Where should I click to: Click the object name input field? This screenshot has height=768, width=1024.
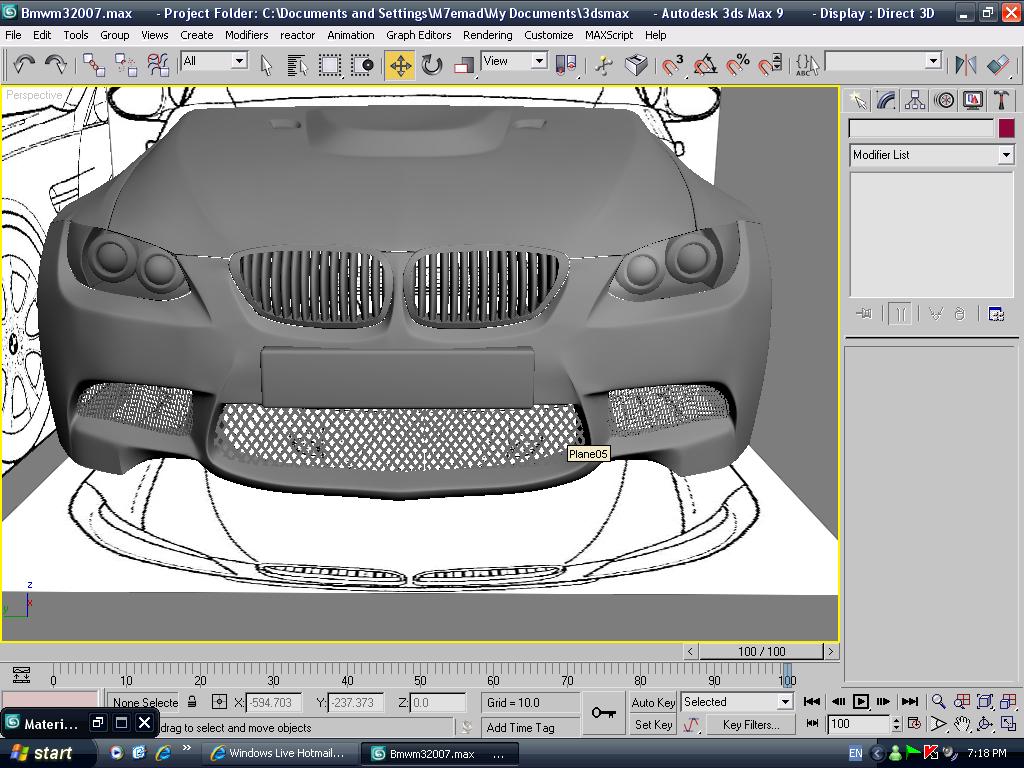point(921,128)
